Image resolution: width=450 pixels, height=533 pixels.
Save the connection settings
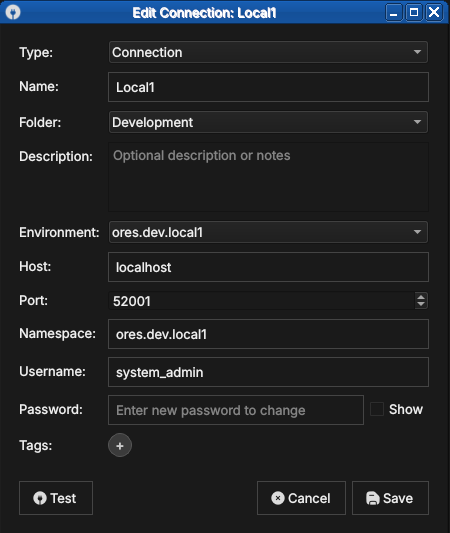coord(390,498)
